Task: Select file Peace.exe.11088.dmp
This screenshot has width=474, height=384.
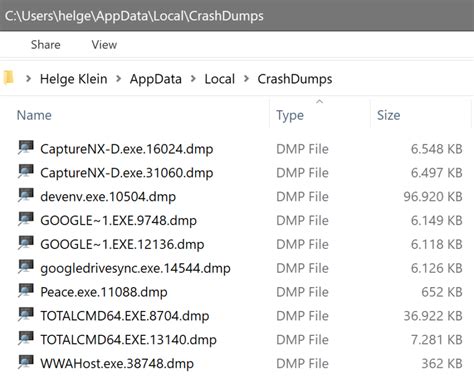Action: pos(104,292)
